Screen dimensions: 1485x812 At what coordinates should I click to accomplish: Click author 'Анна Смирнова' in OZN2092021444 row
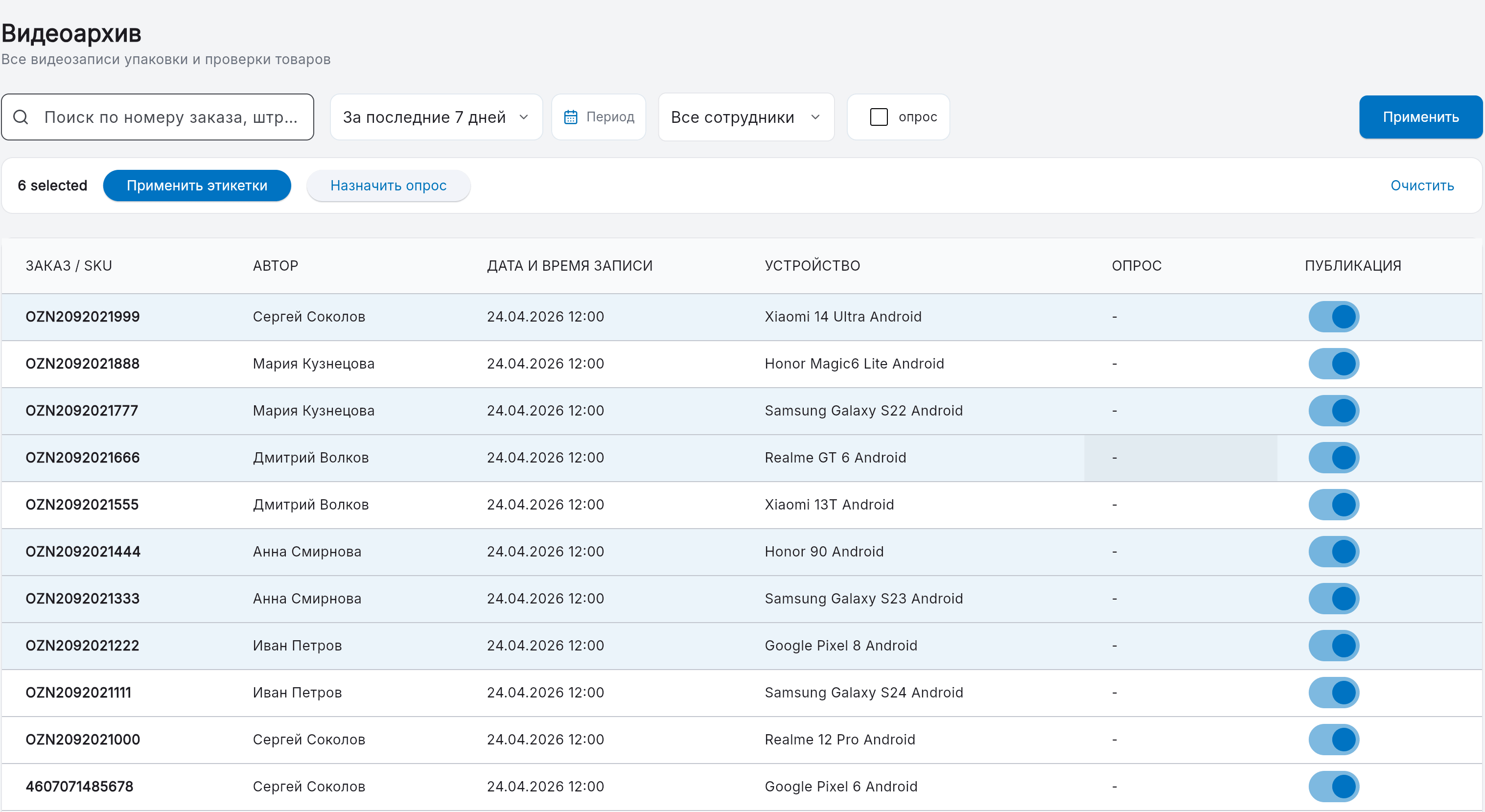point(307,552)
